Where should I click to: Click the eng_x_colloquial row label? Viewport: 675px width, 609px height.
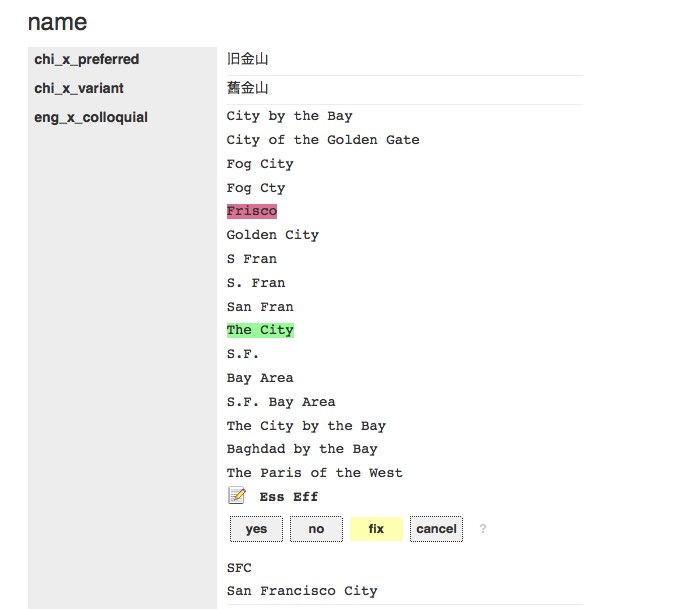point(91,118)
